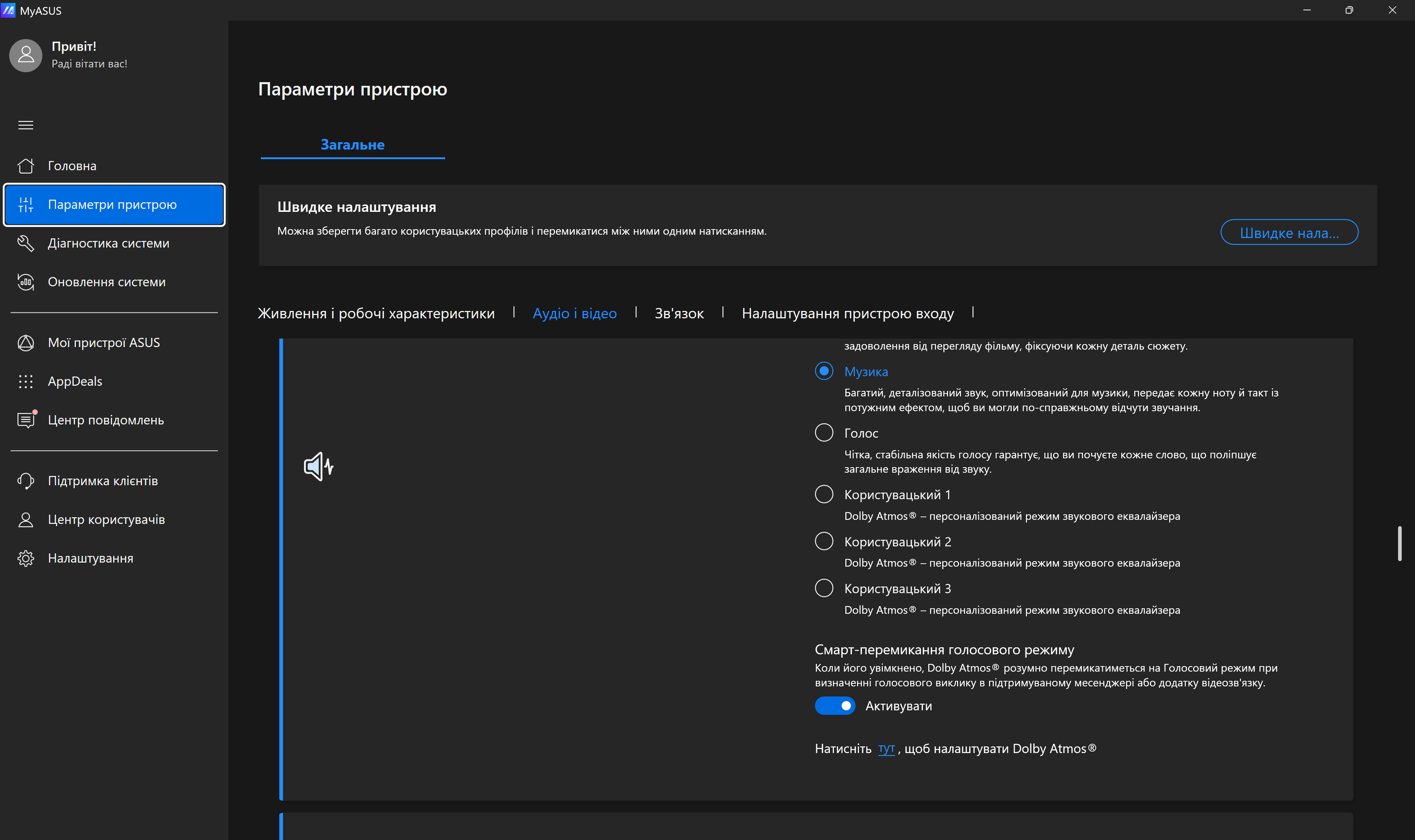
Task: Open Центр повідомлень message icon
Action: point(25,420)
